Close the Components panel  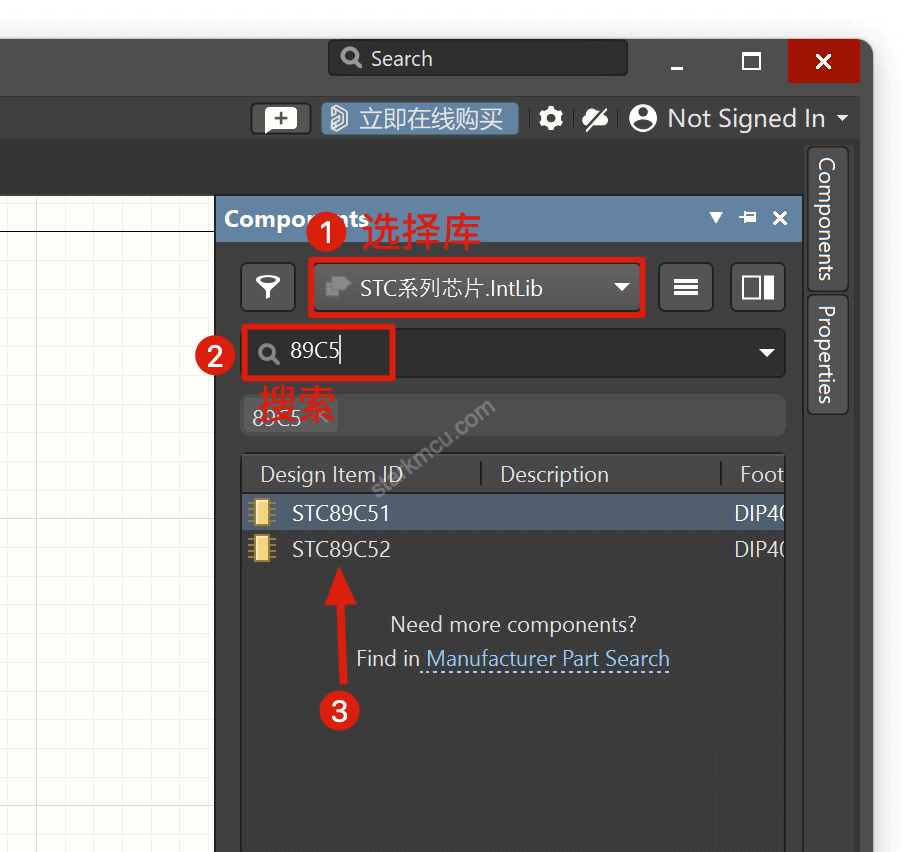pyautogui.click(x=780, y=218)
